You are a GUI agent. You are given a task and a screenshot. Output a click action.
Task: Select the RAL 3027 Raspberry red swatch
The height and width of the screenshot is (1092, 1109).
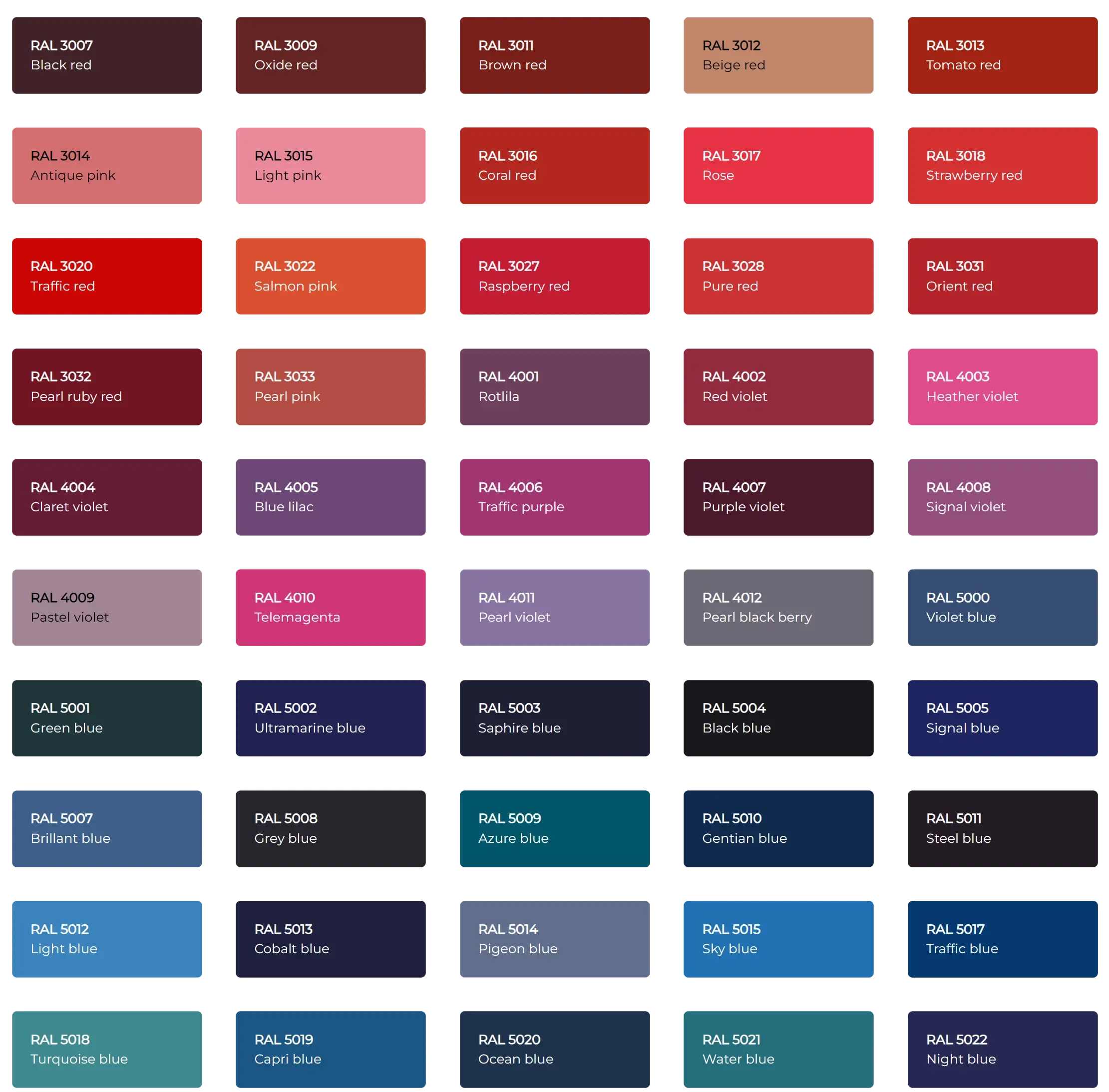point(554,276)
